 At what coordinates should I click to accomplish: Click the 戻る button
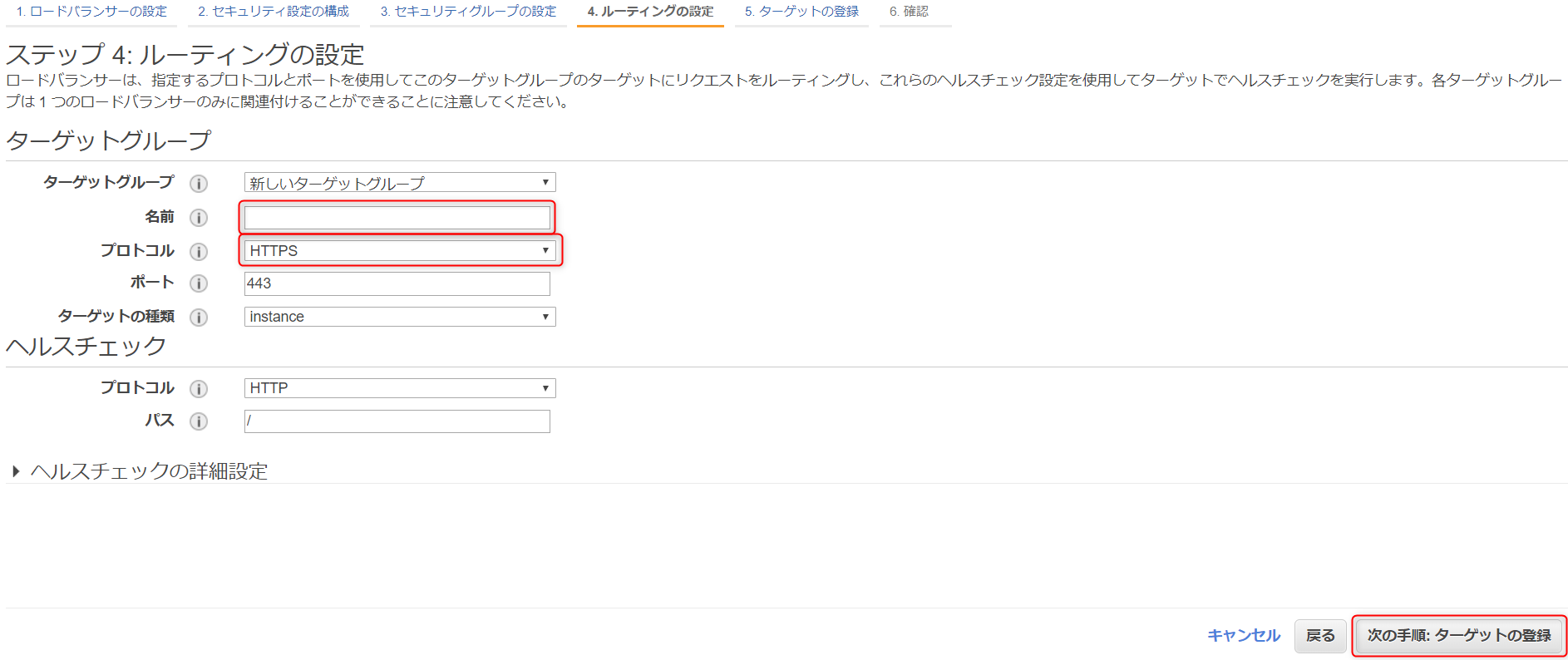coord(1320,636)
